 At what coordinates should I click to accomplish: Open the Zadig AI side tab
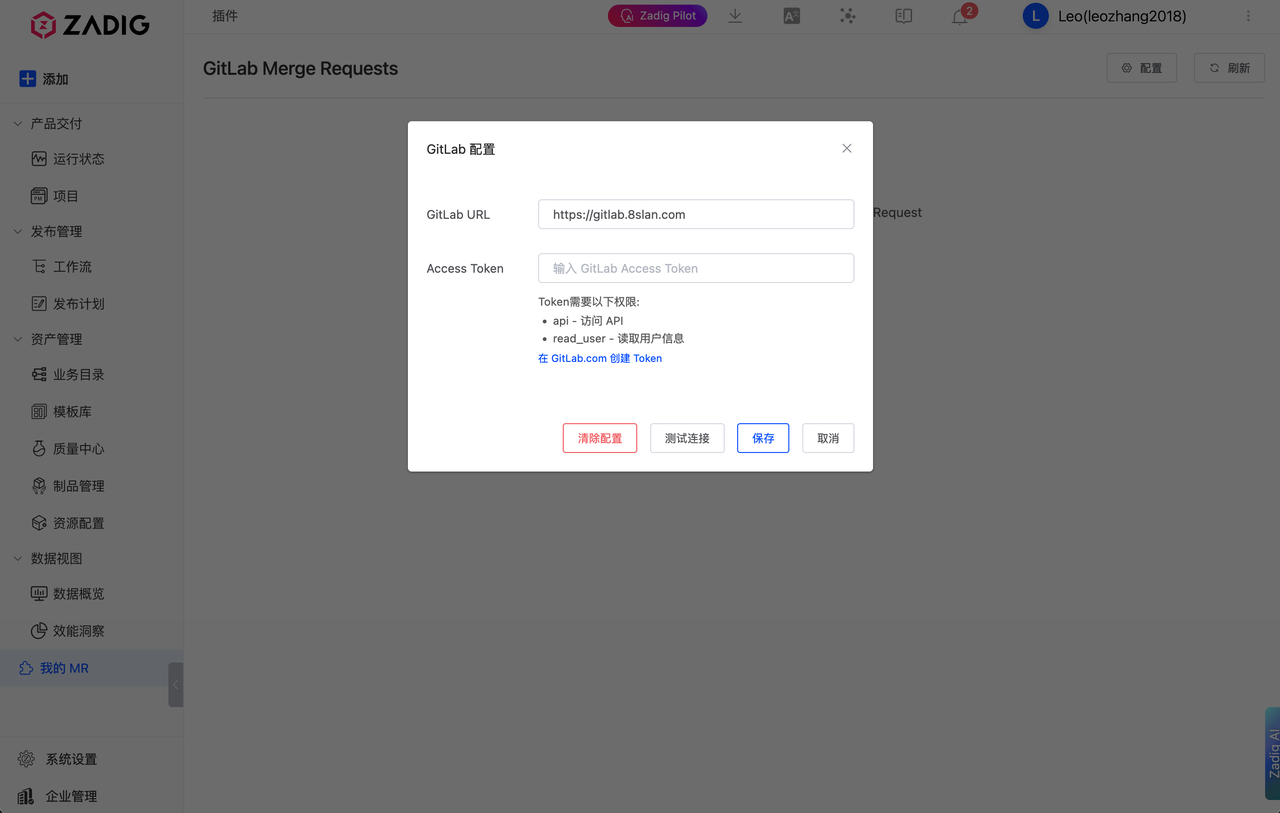coord(1273,753)
